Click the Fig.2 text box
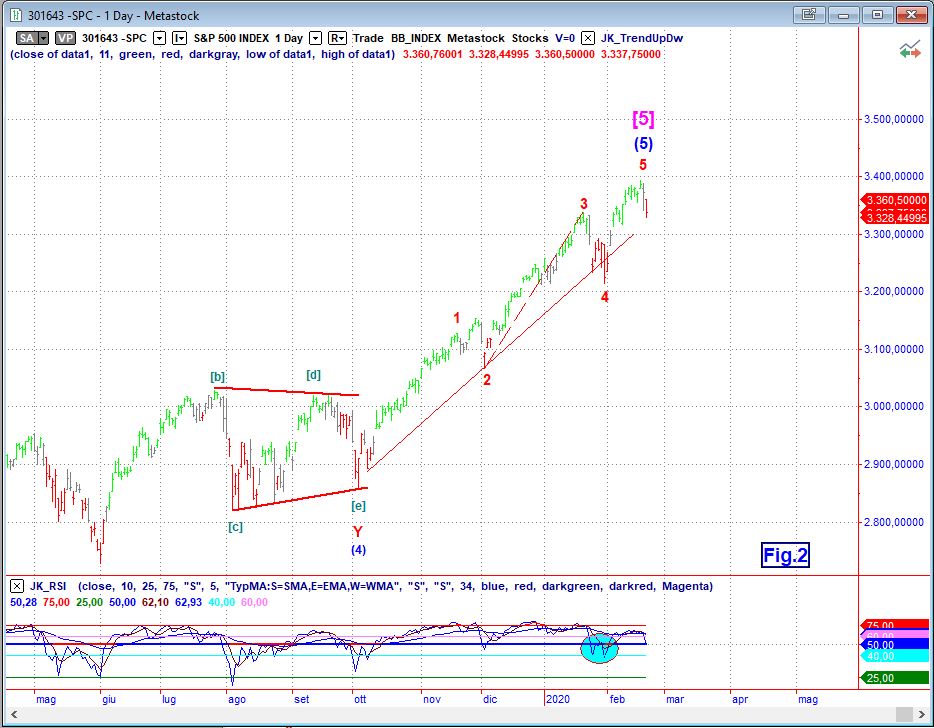 click(x=785, y=555)
